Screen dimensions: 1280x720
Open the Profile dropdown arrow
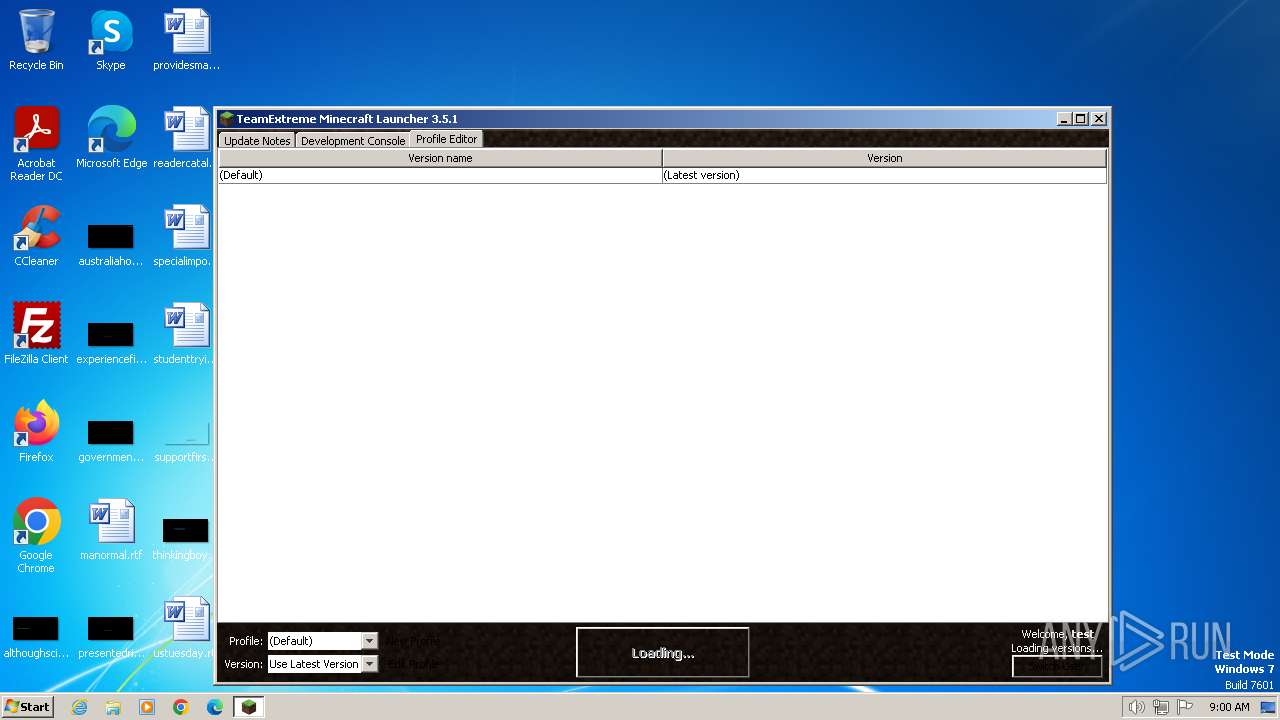369,641
